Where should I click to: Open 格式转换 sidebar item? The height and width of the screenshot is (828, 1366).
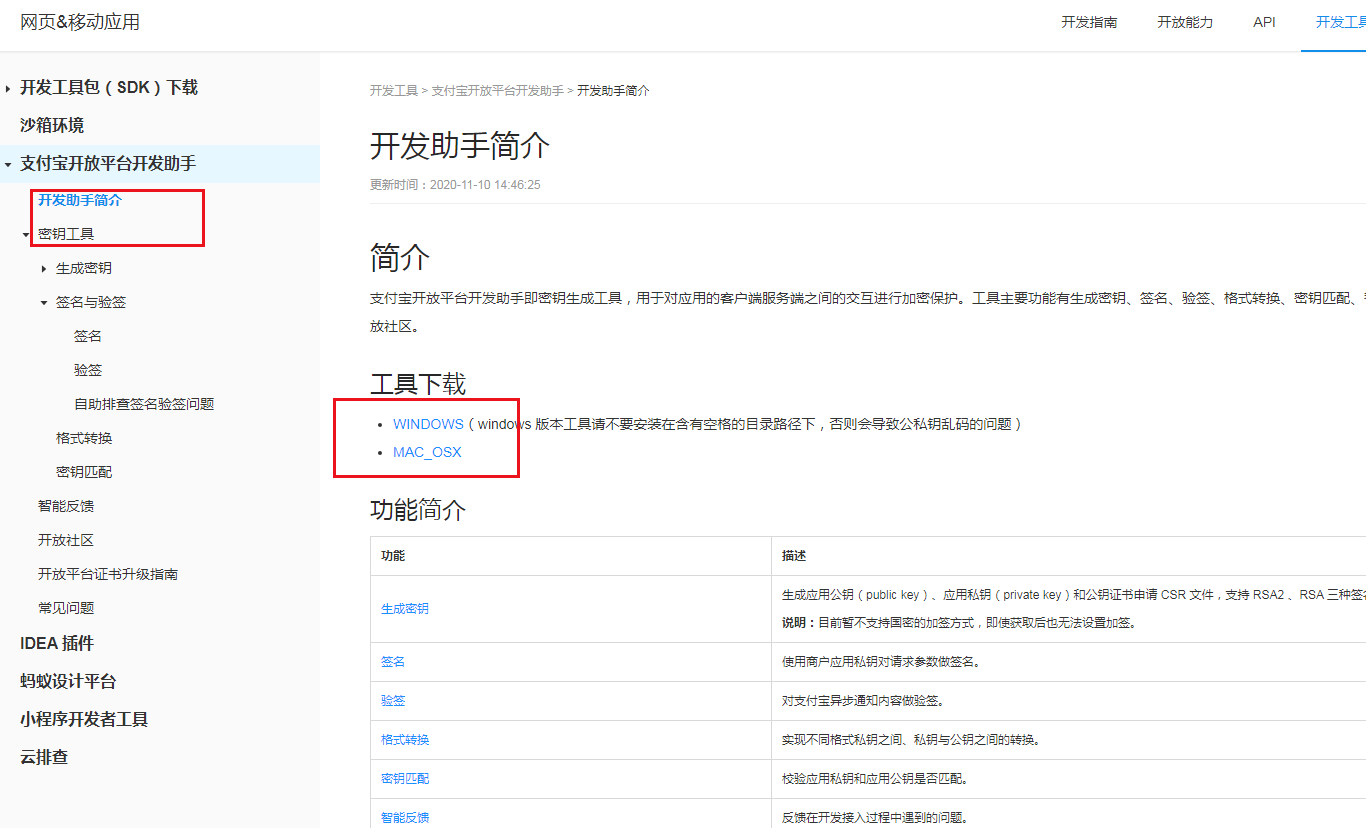[x=84, y=438]
